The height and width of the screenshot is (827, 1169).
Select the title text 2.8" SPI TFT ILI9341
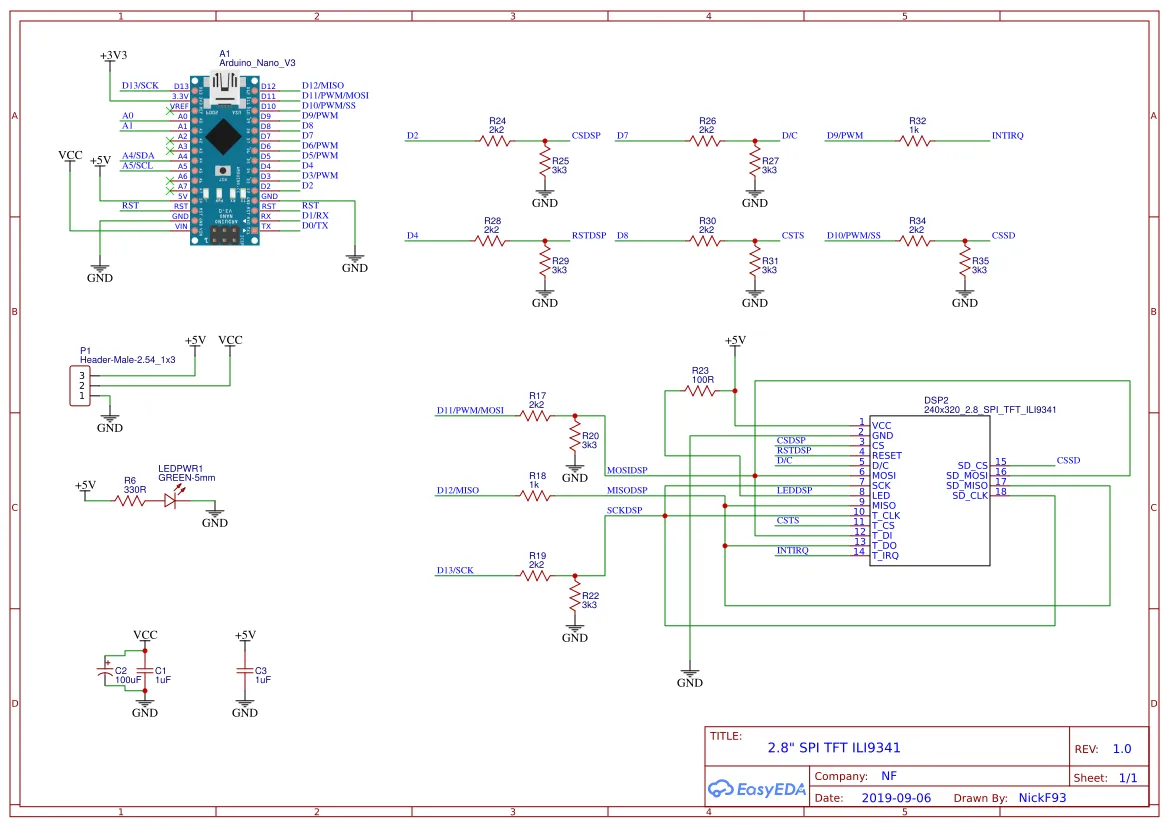(834, 748)
